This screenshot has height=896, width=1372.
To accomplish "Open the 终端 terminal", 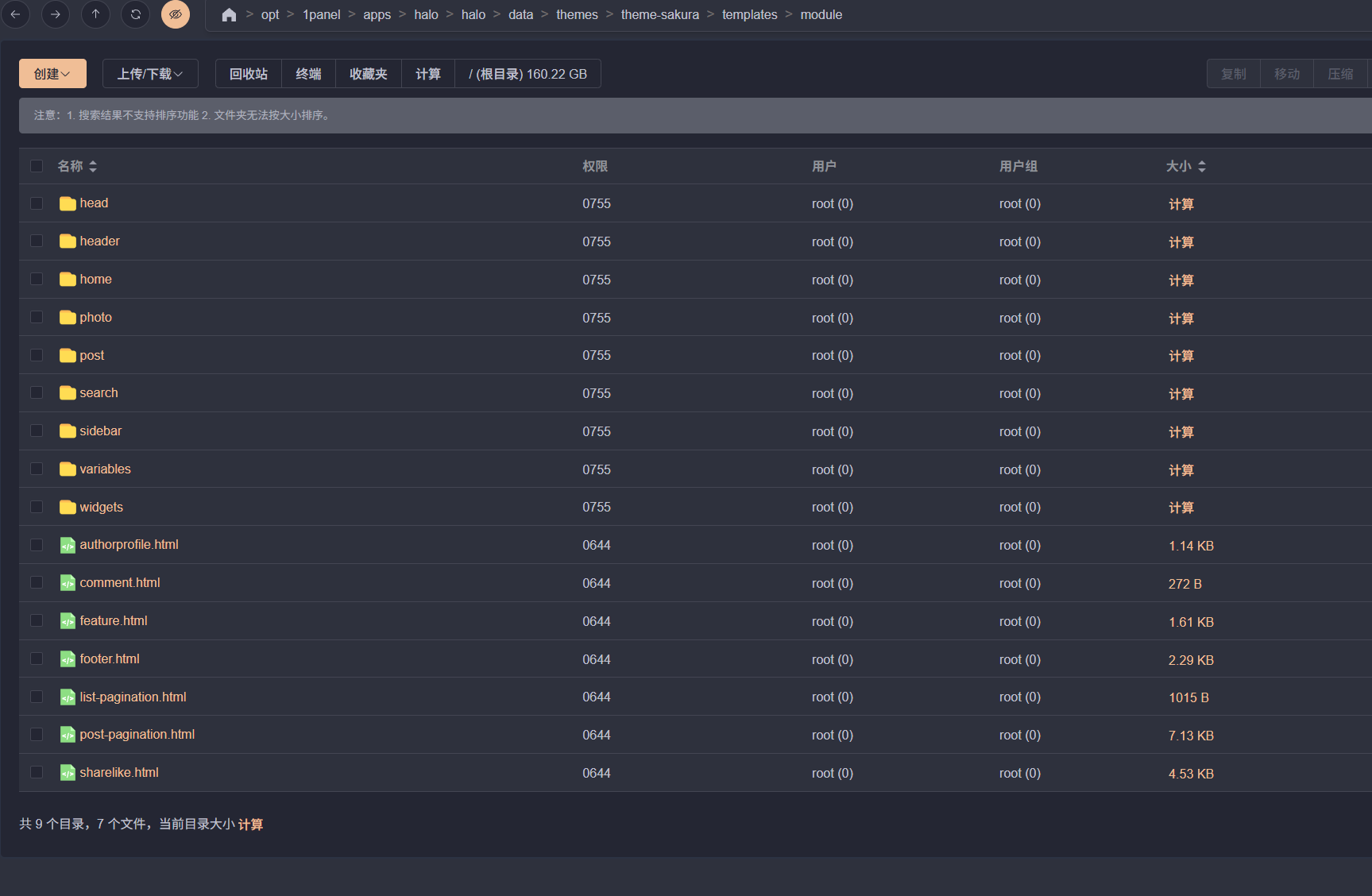I will (308, 74).
